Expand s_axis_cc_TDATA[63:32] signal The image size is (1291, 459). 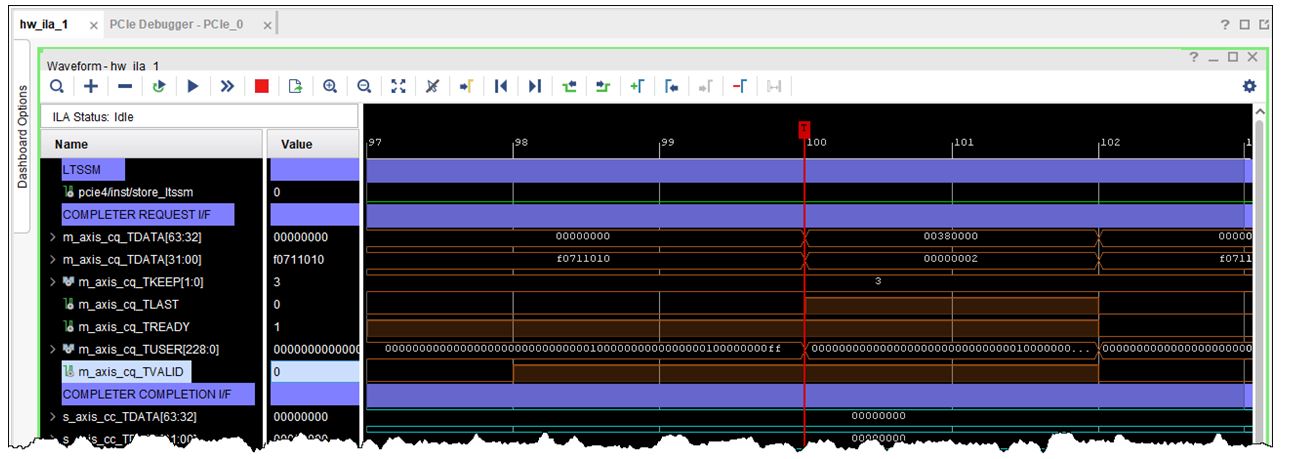[53, 416]
